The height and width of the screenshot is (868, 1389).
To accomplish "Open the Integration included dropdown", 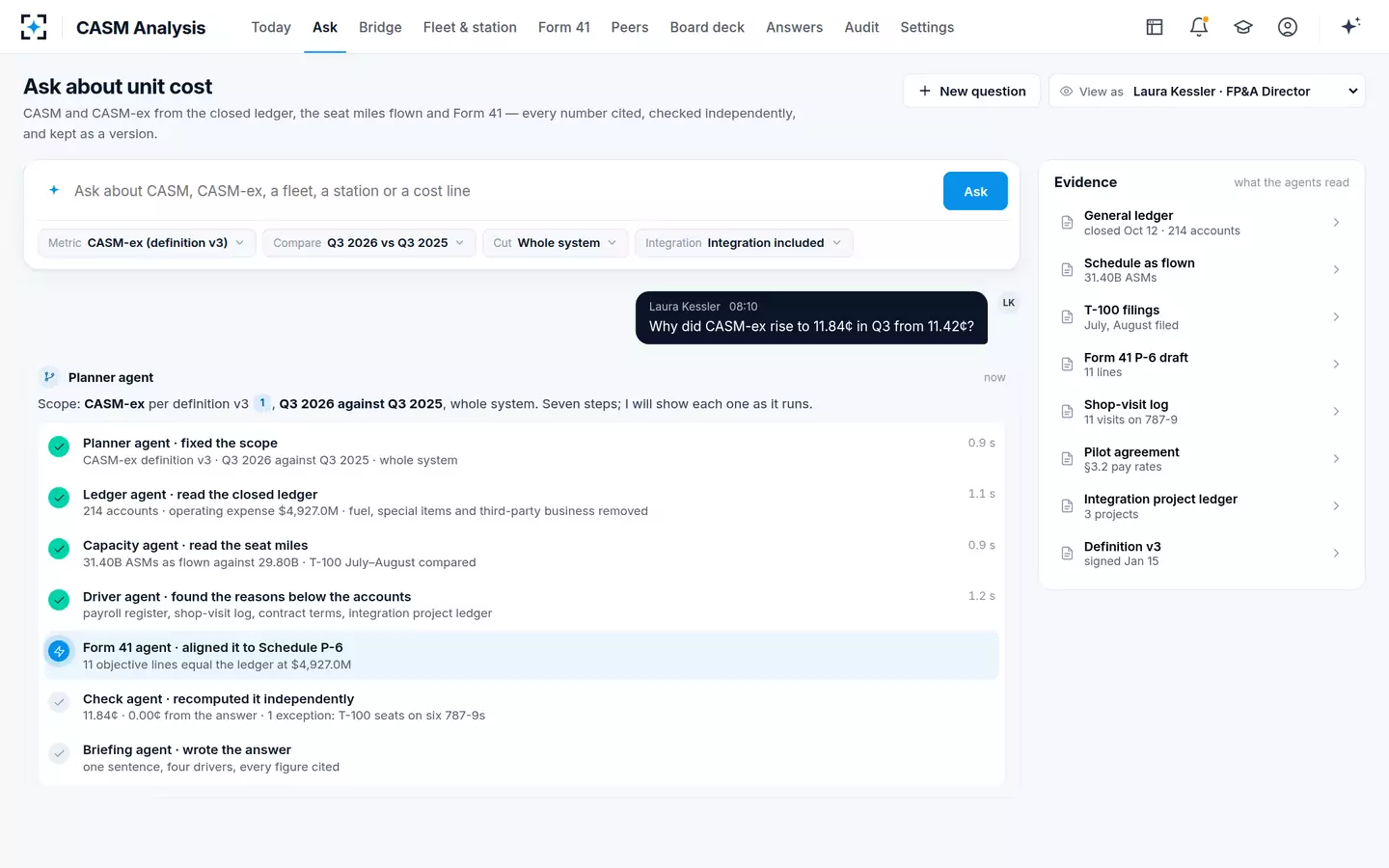I will tap(744, 243).
